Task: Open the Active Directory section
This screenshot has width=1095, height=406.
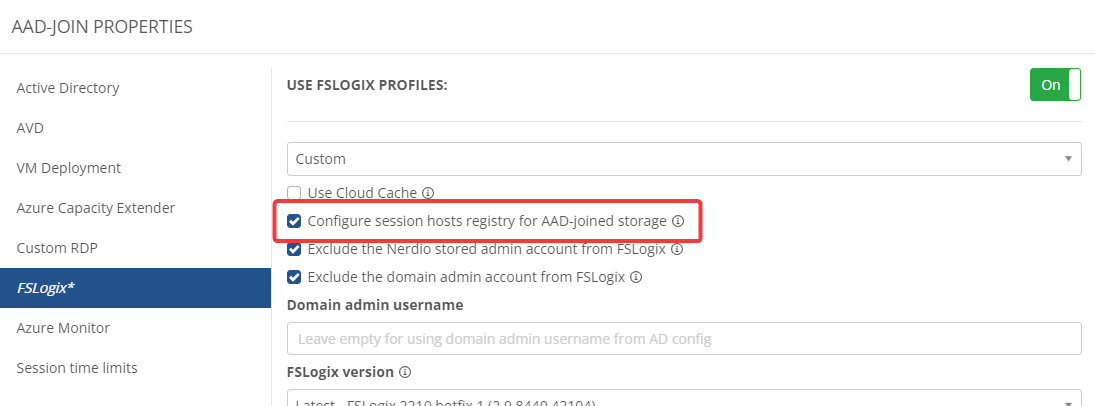Action: click(68, 88)
